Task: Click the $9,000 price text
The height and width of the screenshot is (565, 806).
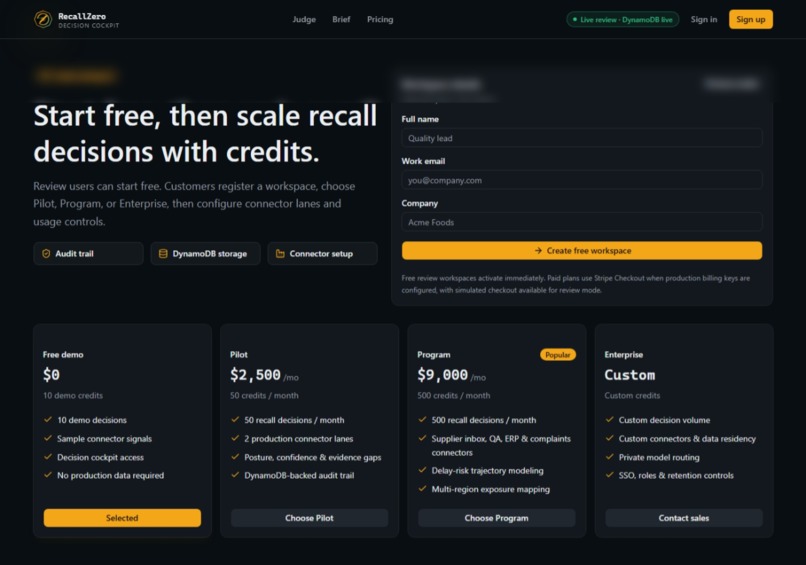Action: [x=443, y=375]
